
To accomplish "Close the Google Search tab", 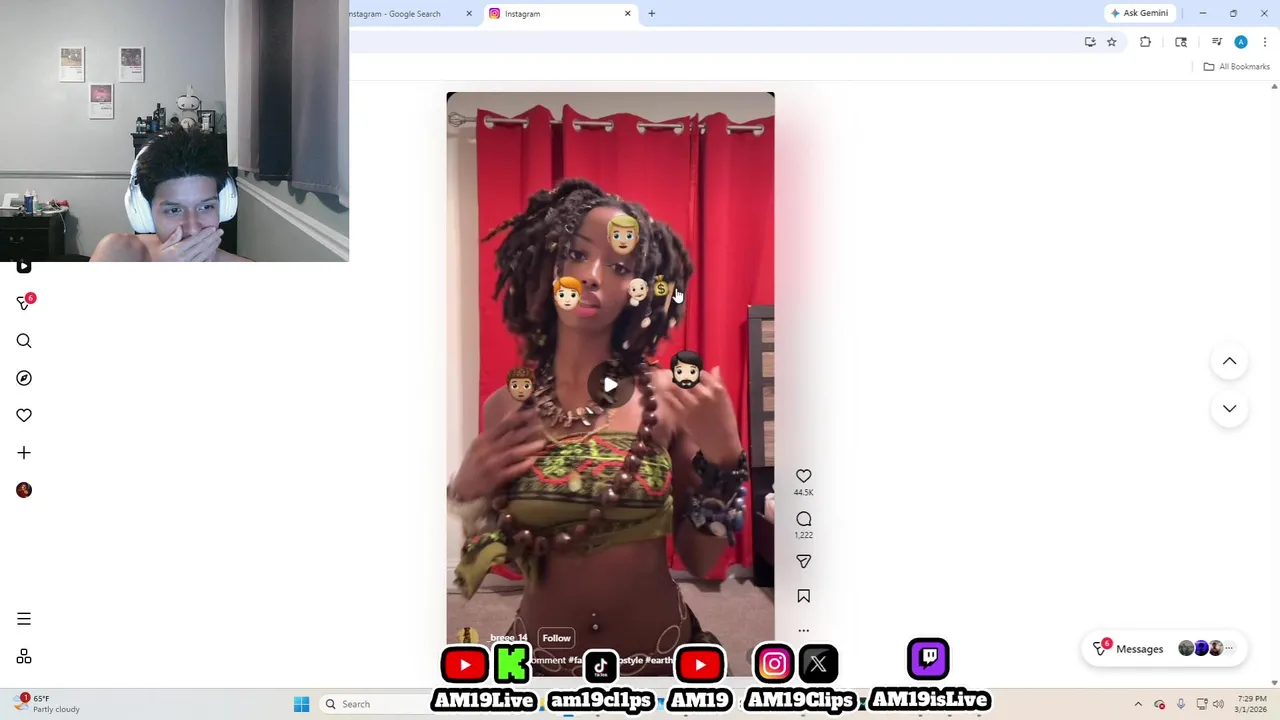I will [x=469, y=14].
